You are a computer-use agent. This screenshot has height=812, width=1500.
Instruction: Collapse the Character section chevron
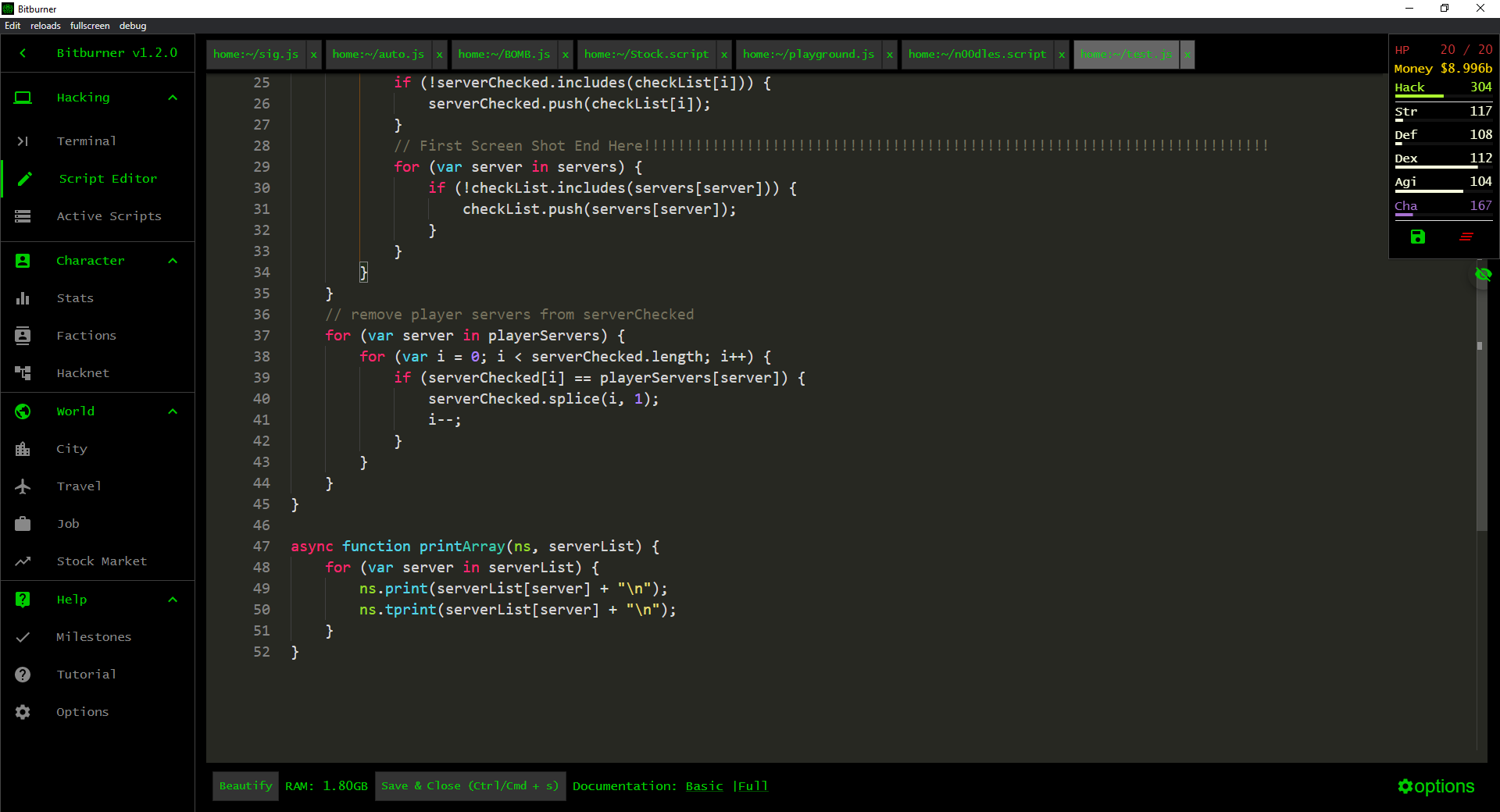click(173, 261)
